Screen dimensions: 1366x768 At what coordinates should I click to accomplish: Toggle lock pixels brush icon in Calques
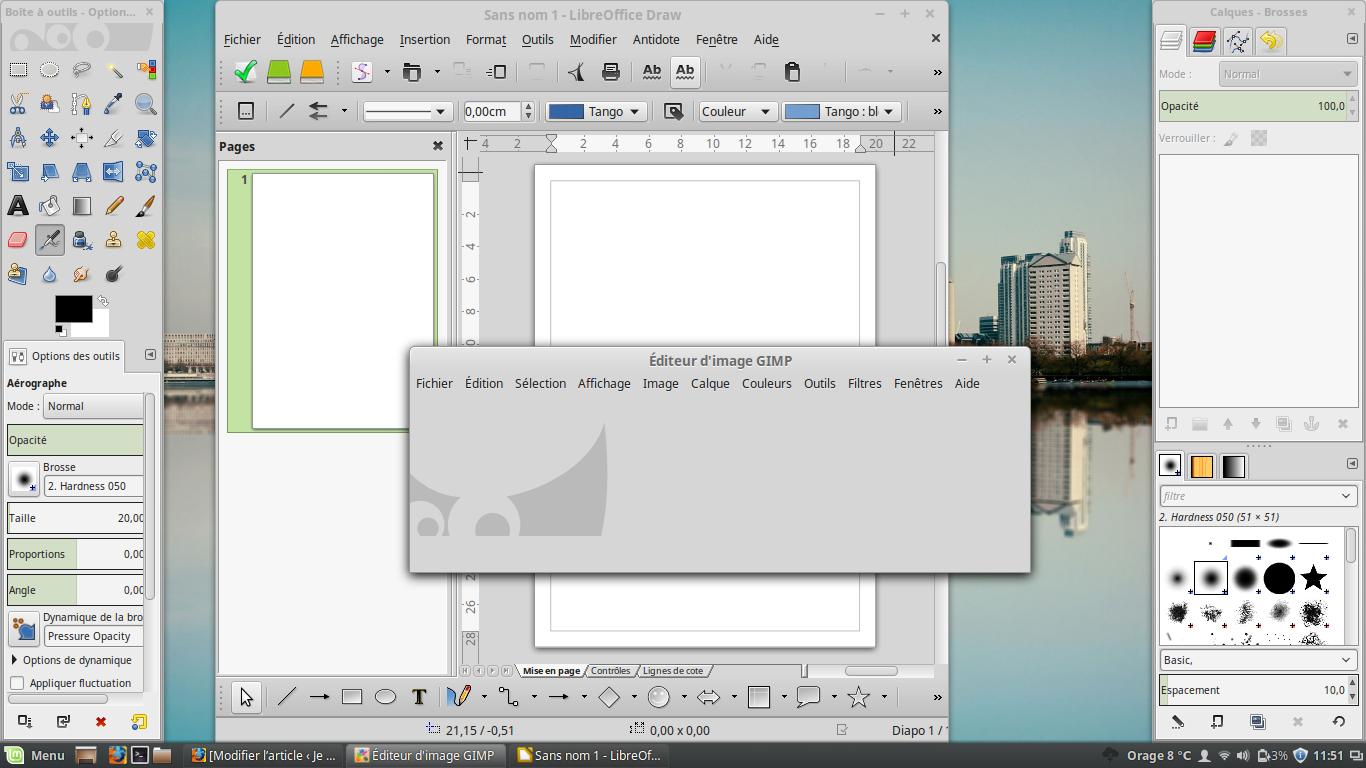(x=1231, y=138)
